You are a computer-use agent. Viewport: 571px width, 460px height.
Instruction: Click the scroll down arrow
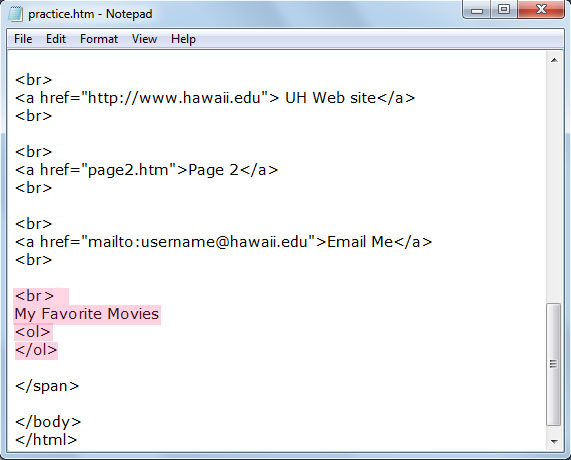(554, 441)
